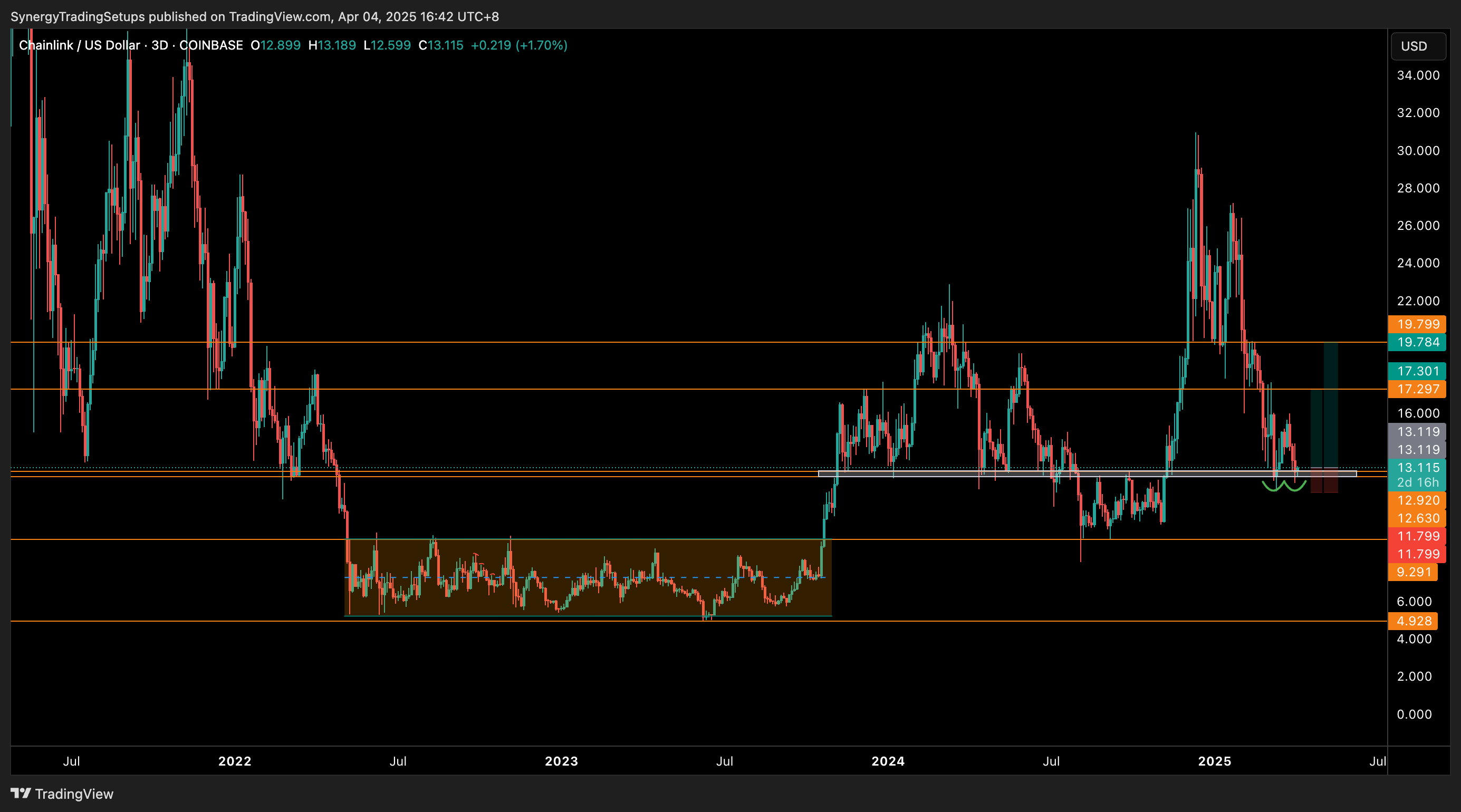
Task: Click the 6.000 price scale value
Action: point(1414,602)
